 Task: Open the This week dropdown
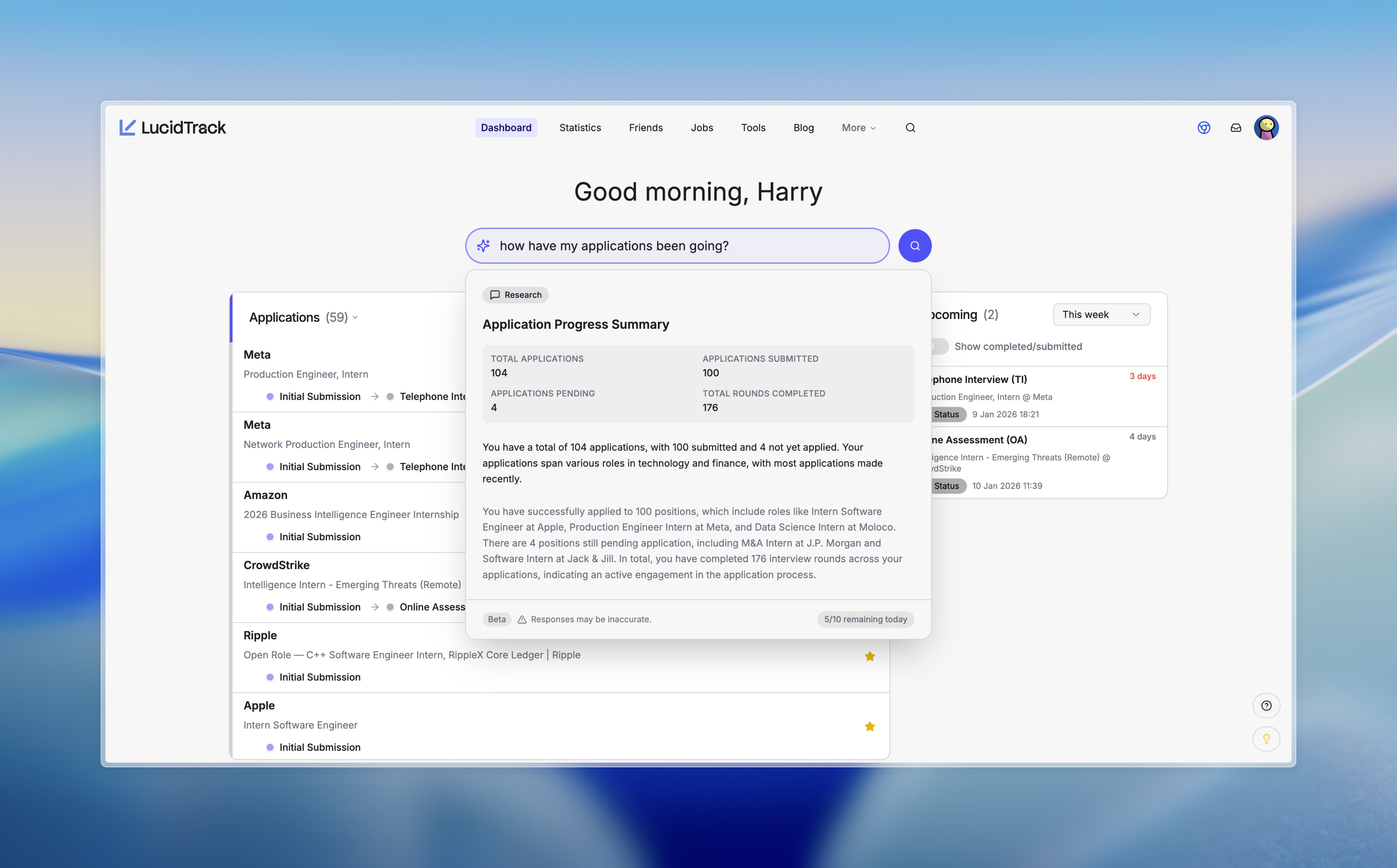(x=1101, y=314)
